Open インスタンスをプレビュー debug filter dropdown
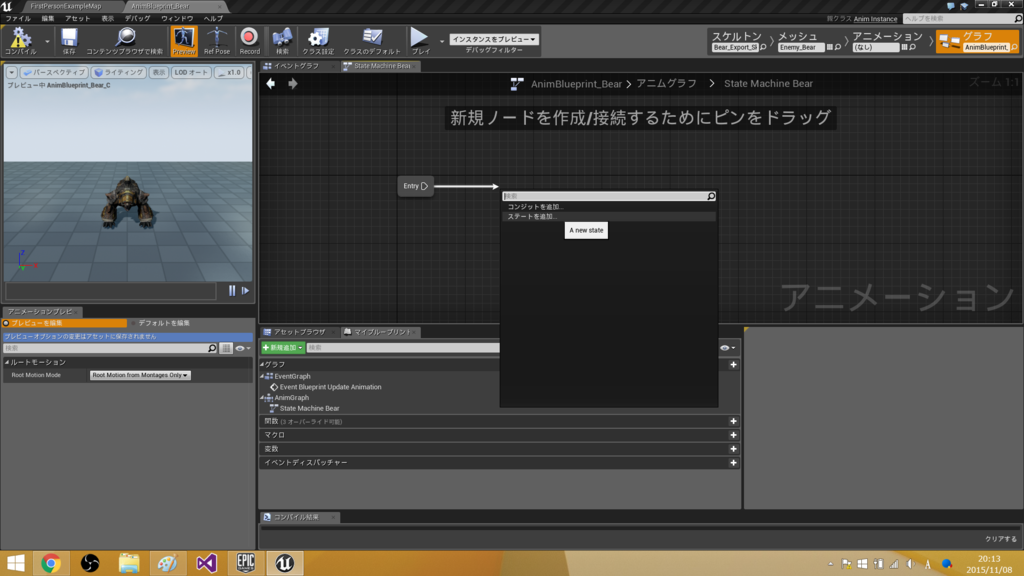Viewport: 1024px width, 576px height. pyautogui.click(x=494, y=39)
